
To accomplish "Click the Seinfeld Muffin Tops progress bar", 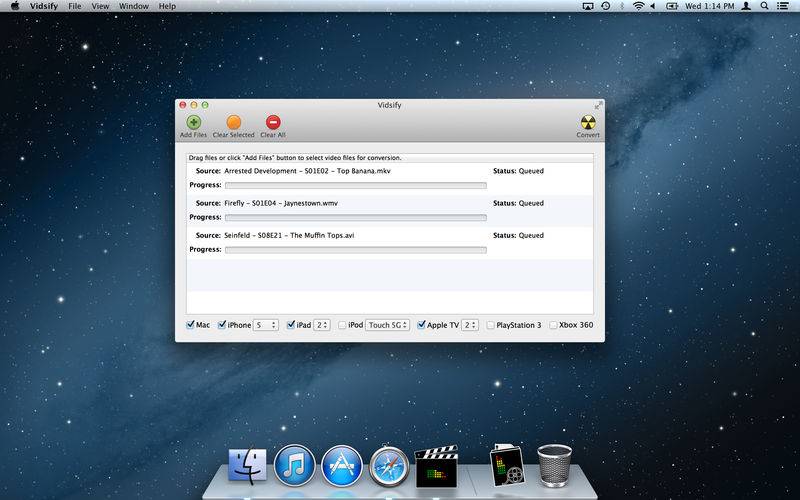I will pos(356,250).
